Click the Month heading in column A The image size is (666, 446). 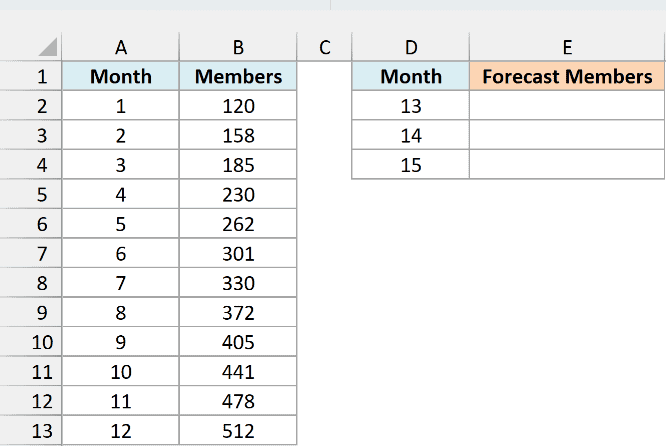tap(121, 76)
